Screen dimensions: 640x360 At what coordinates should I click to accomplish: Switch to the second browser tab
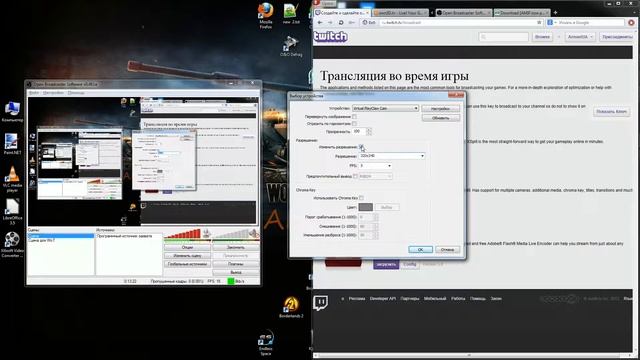pyautogui.click(x=400, y=13)
